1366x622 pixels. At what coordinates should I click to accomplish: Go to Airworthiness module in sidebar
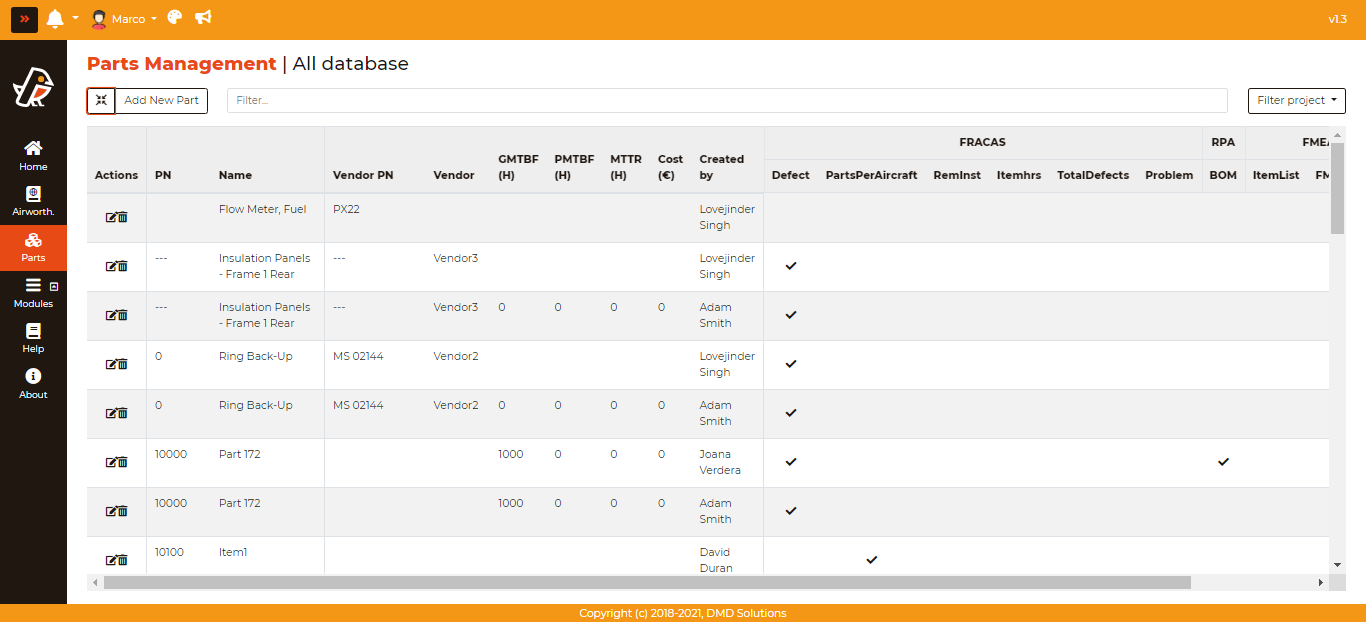pos(33,201)
